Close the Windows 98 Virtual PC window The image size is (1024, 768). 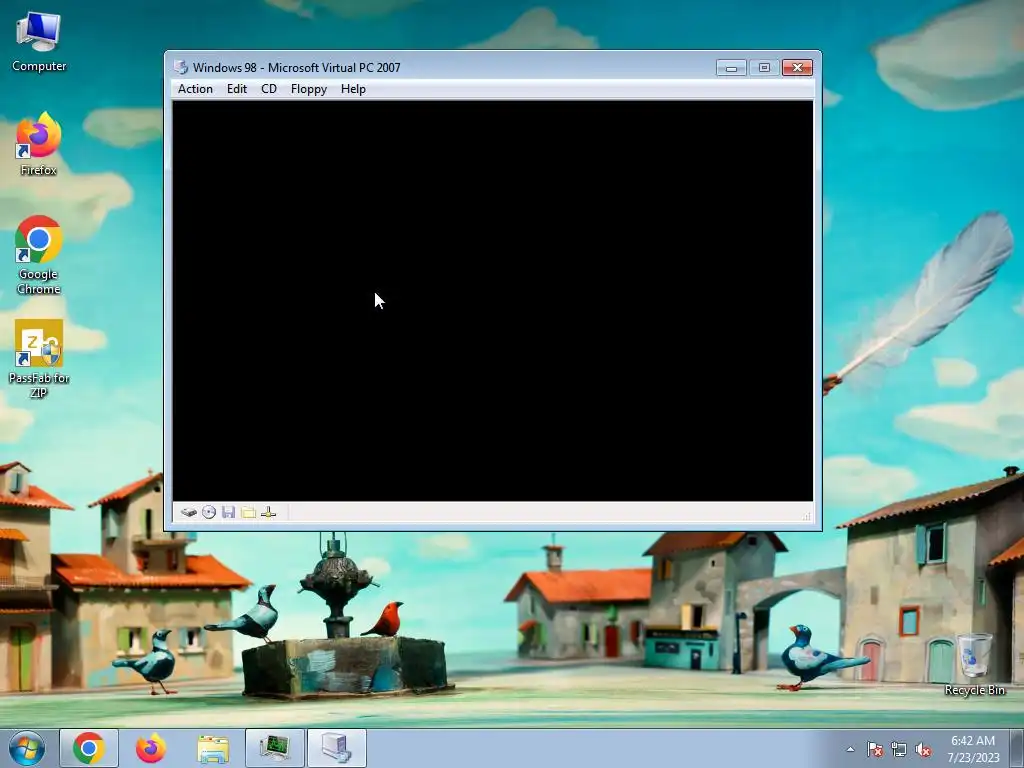[797, 67]
